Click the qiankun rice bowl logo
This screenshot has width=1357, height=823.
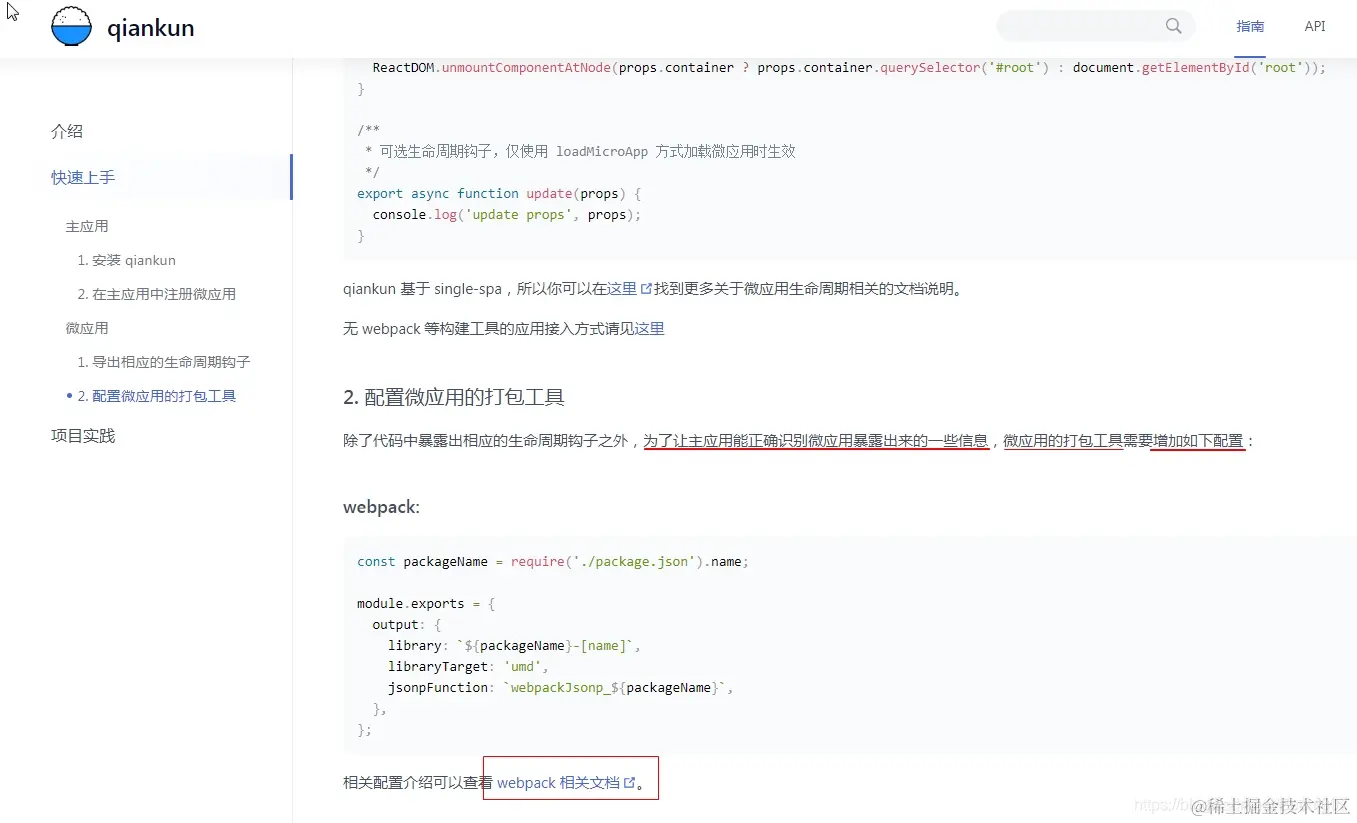[x=71, y=26]
